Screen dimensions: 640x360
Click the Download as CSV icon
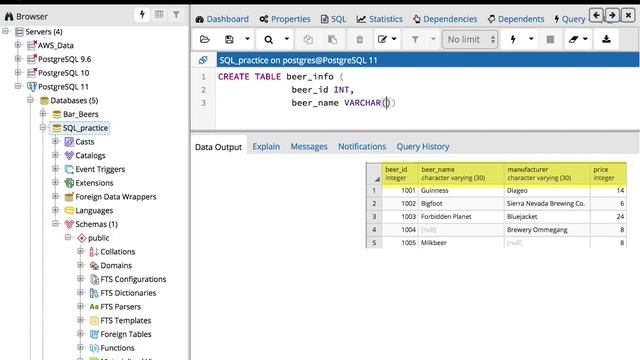[606, 40]
